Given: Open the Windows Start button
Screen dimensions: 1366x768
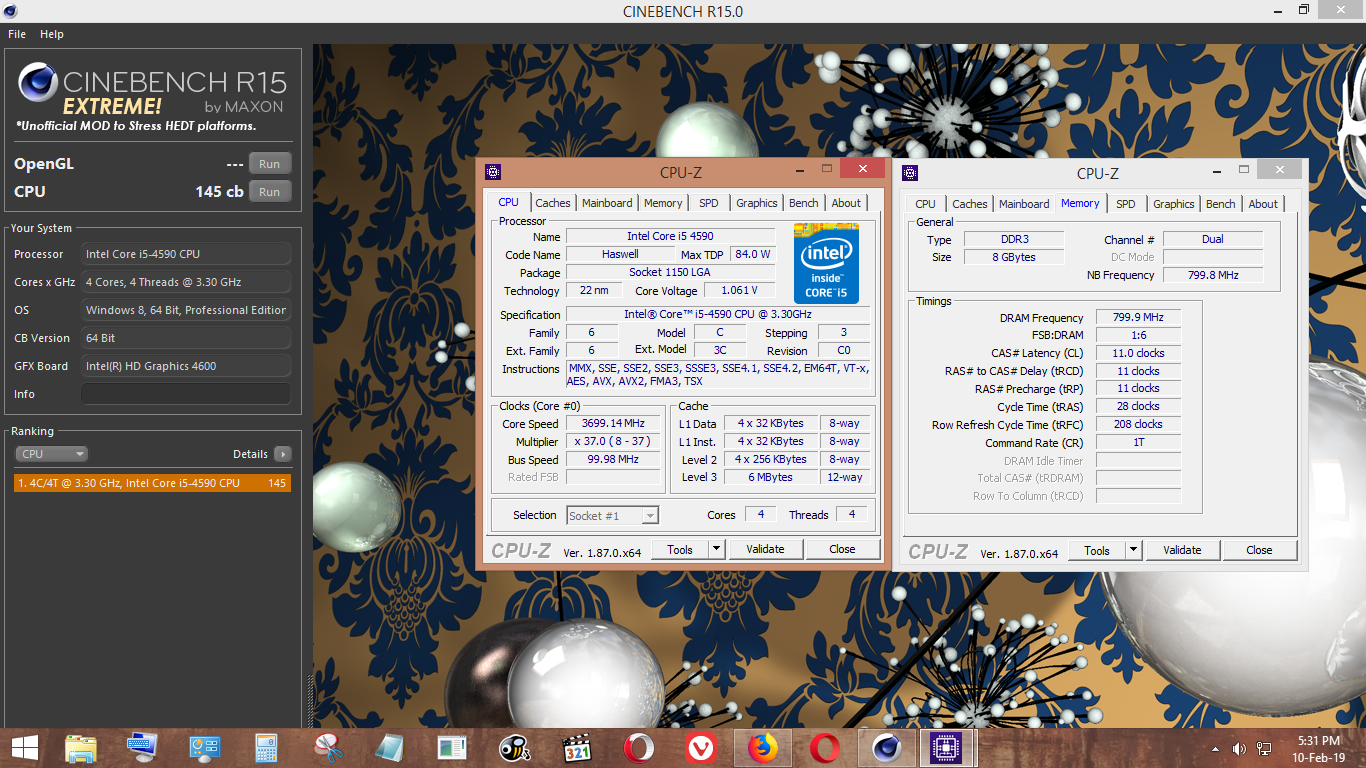Looking at the screenshot, I should (25, 747).
